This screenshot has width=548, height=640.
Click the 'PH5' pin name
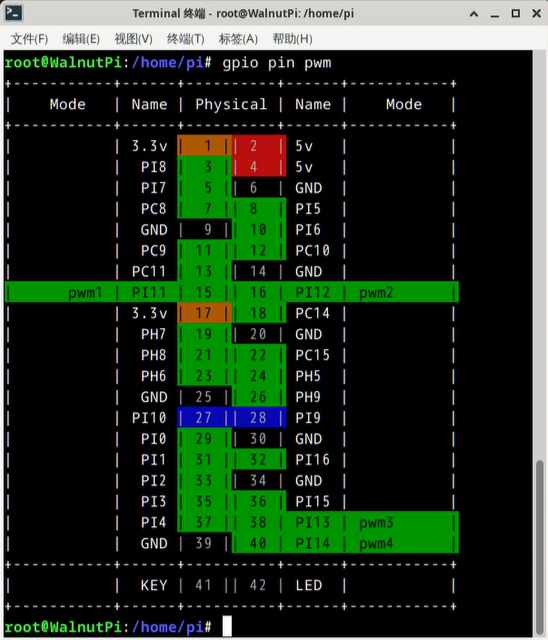[x=308, y=376]
